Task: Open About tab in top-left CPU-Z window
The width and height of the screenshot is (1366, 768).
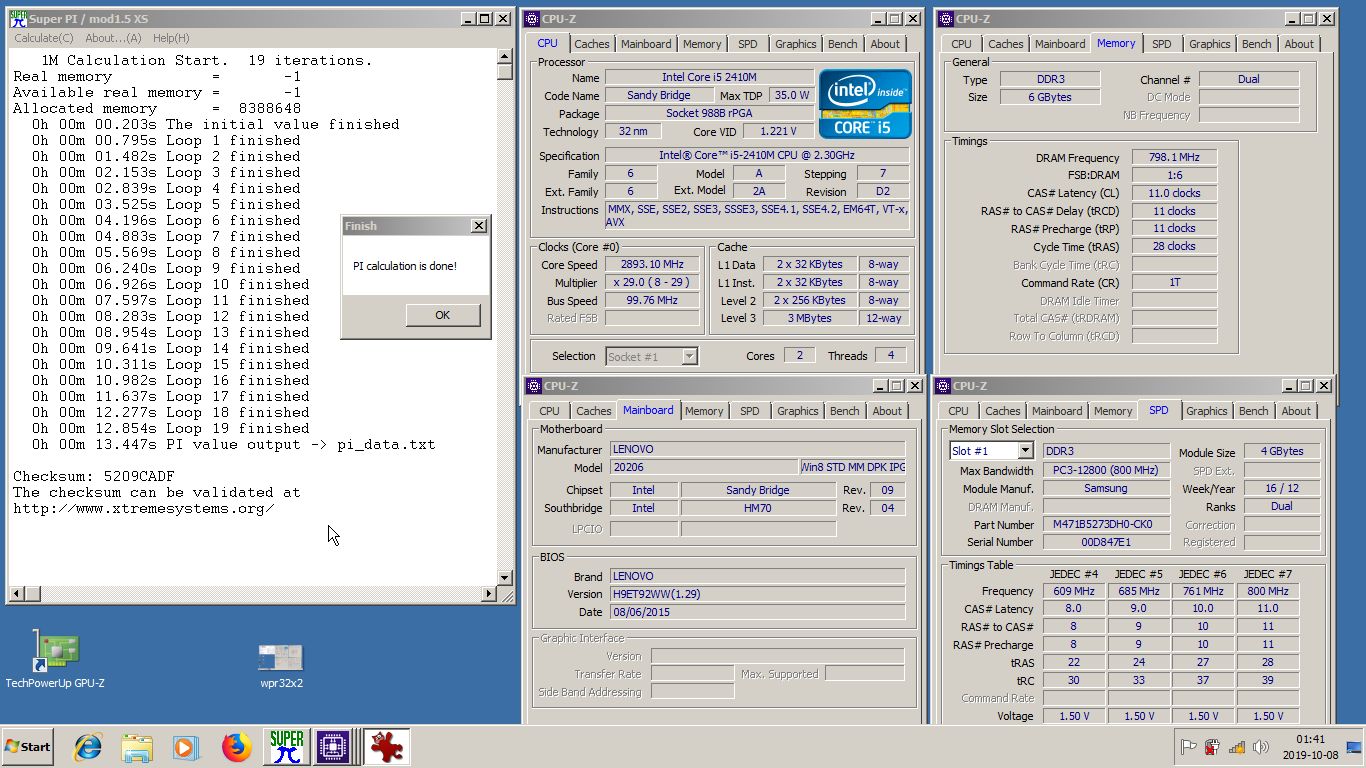Action: pos(885,44)
